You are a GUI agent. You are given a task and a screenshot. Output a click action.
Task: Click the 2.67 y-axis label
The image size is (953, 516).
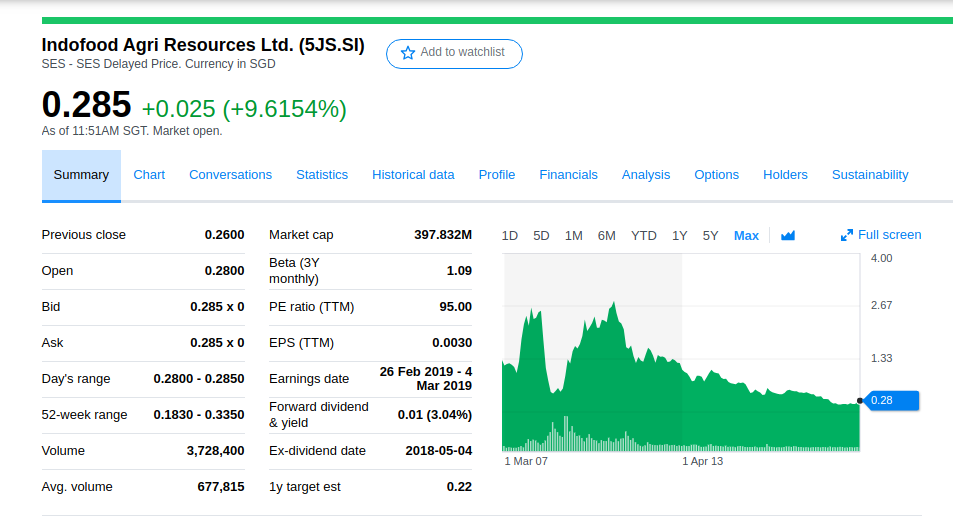(x=881, y=305)
